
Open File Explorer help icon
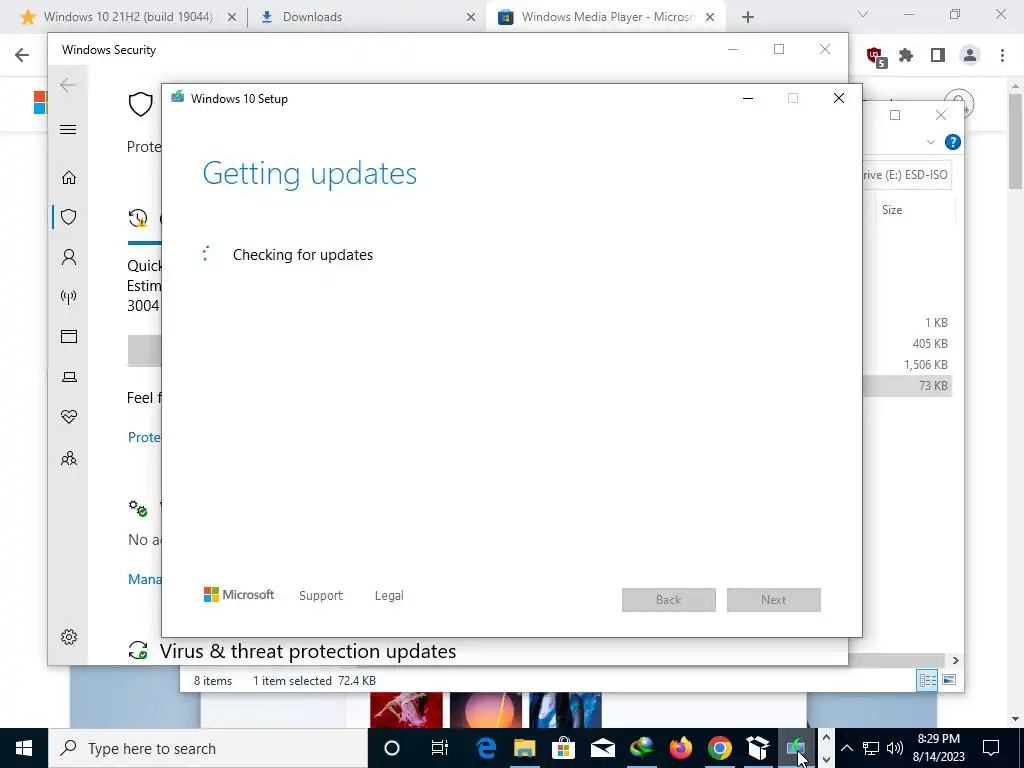pyautogui.click(x=953, y=142)
